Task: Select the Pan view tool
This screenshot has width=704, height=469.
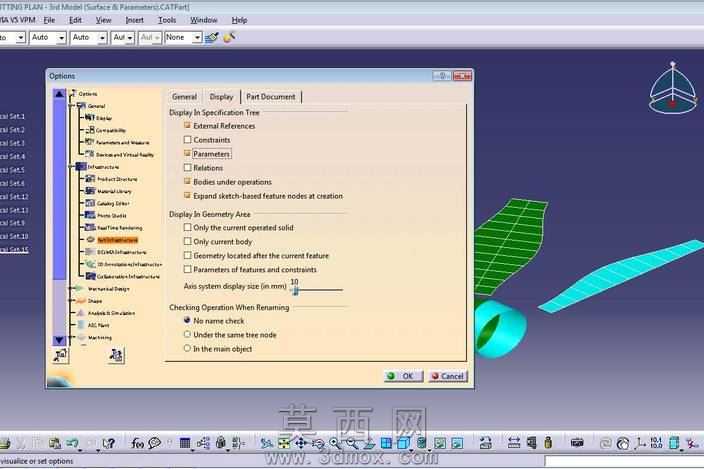Action: pos(300,443)
